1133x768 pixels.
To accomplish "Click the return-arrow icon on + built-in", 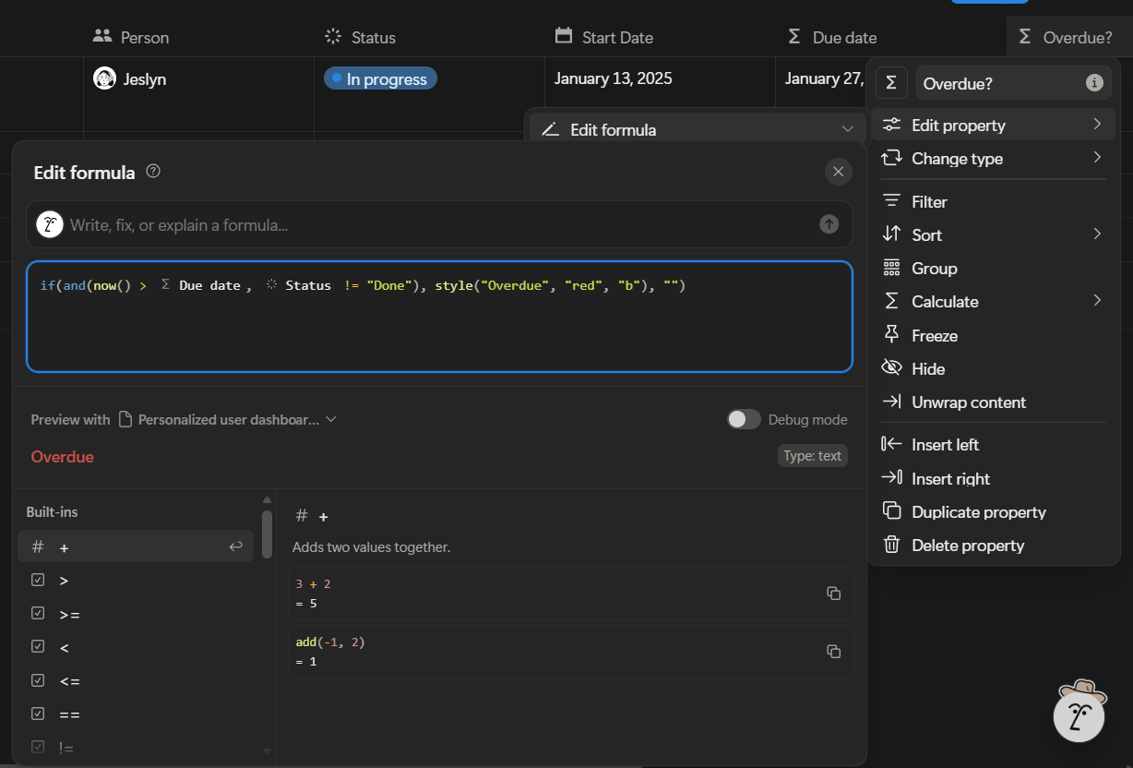I will tap(236, 546).
